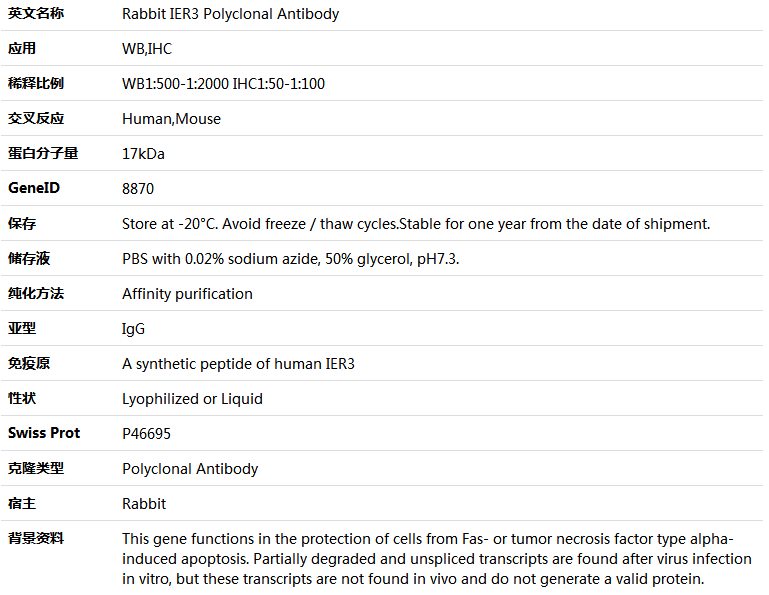Click the background paragraph starting "This gene functions"
Screen dimensions: 769x595
pyautogui.click(x=436, y=558)
